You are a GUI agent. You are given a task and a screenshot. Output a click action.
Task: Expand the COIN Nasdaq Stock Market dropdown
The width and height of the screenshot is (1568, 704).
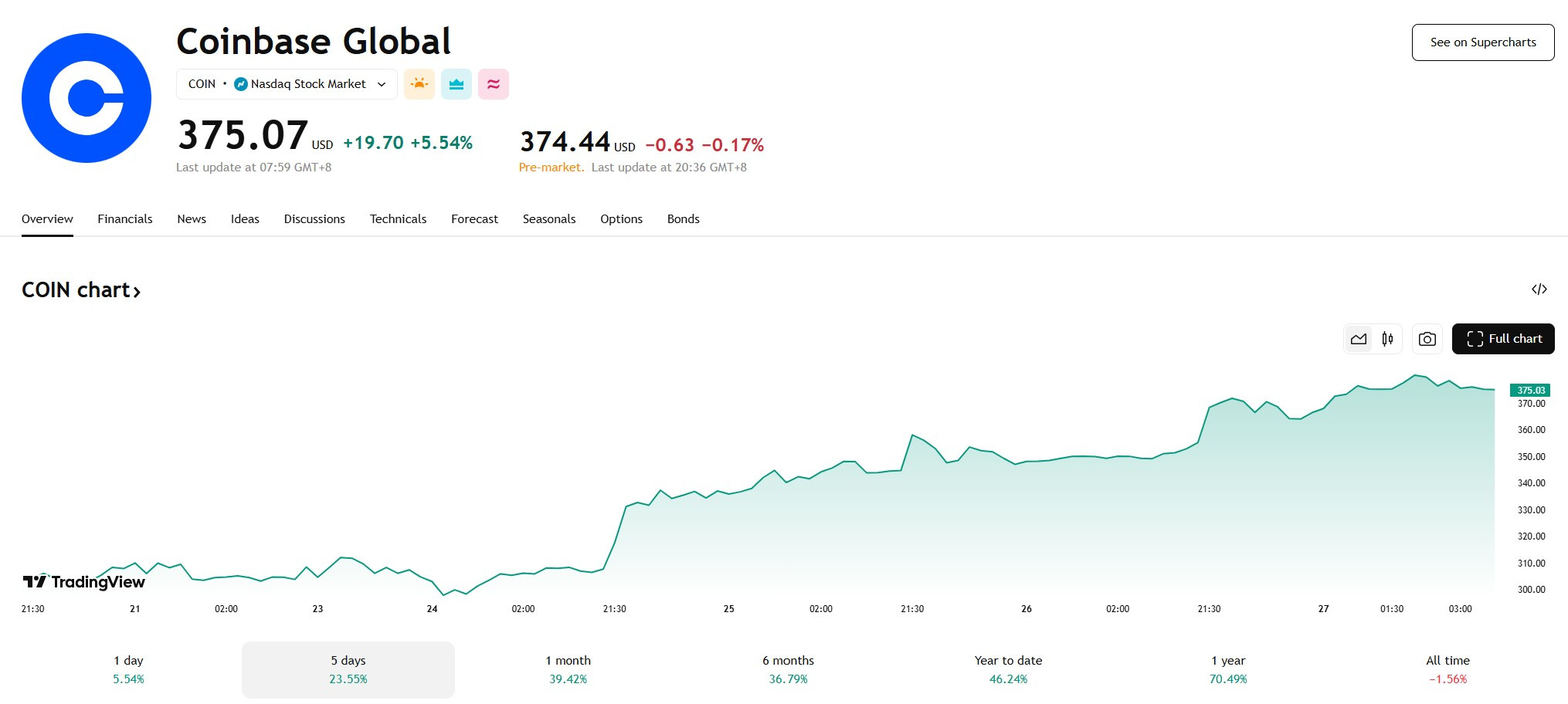tap(287, 84)
